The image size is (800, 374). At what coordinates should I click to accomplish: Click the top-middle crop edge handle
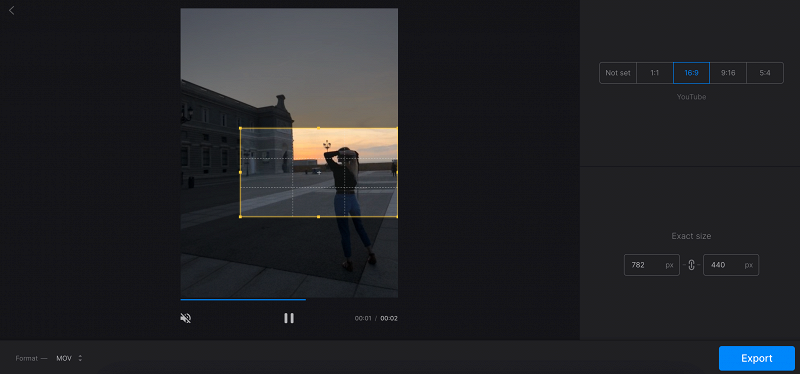[319, 128]
